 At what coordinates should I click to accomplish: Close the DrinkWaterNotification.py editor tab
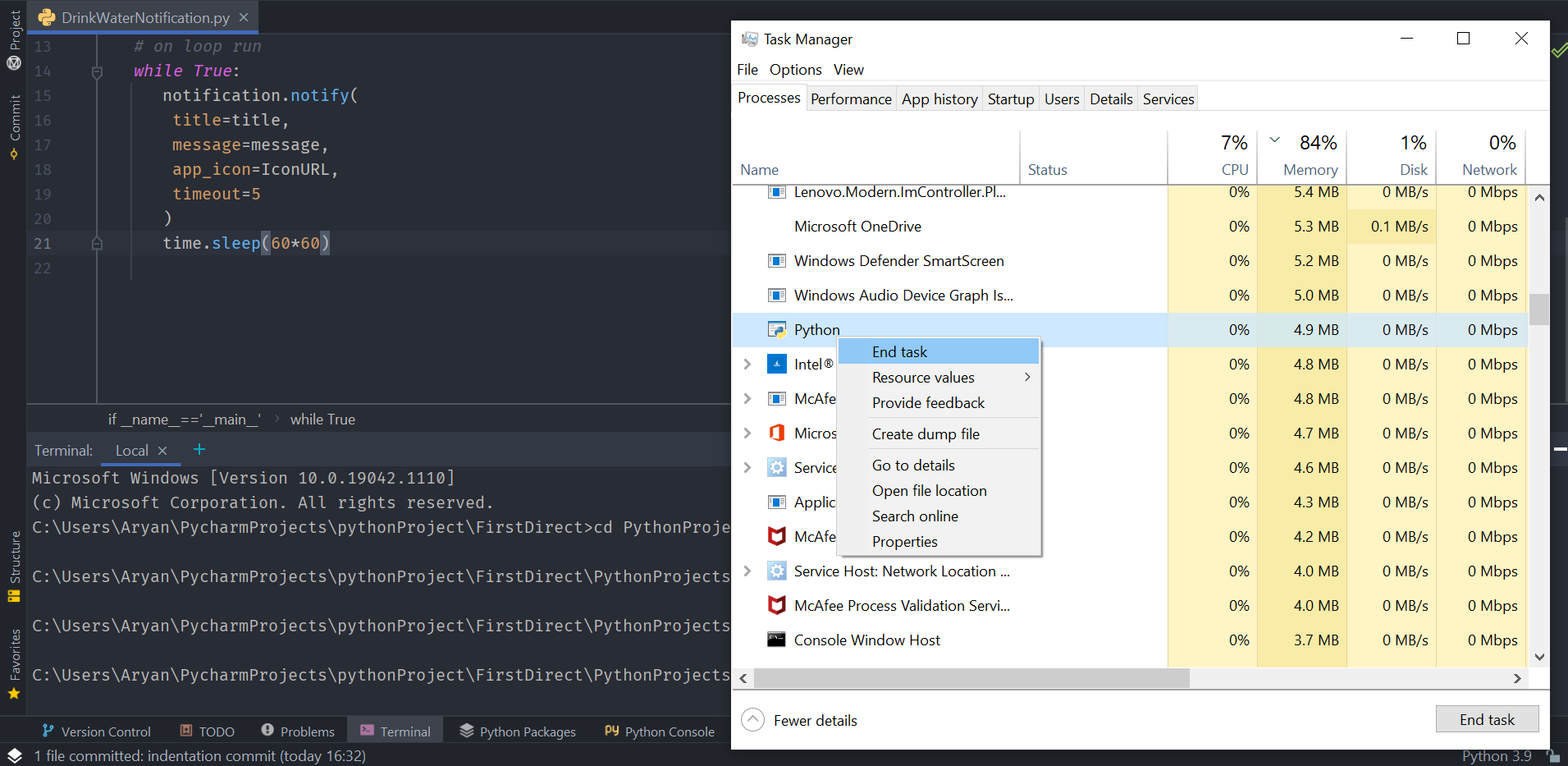click(x=244, y=17)
